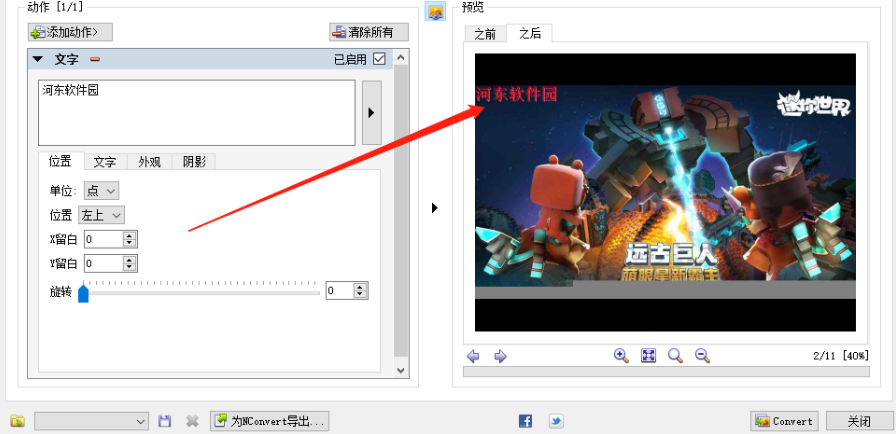Open the Facebook icon link
Viewport: 896px width, 434px height.
coord(525,421)
